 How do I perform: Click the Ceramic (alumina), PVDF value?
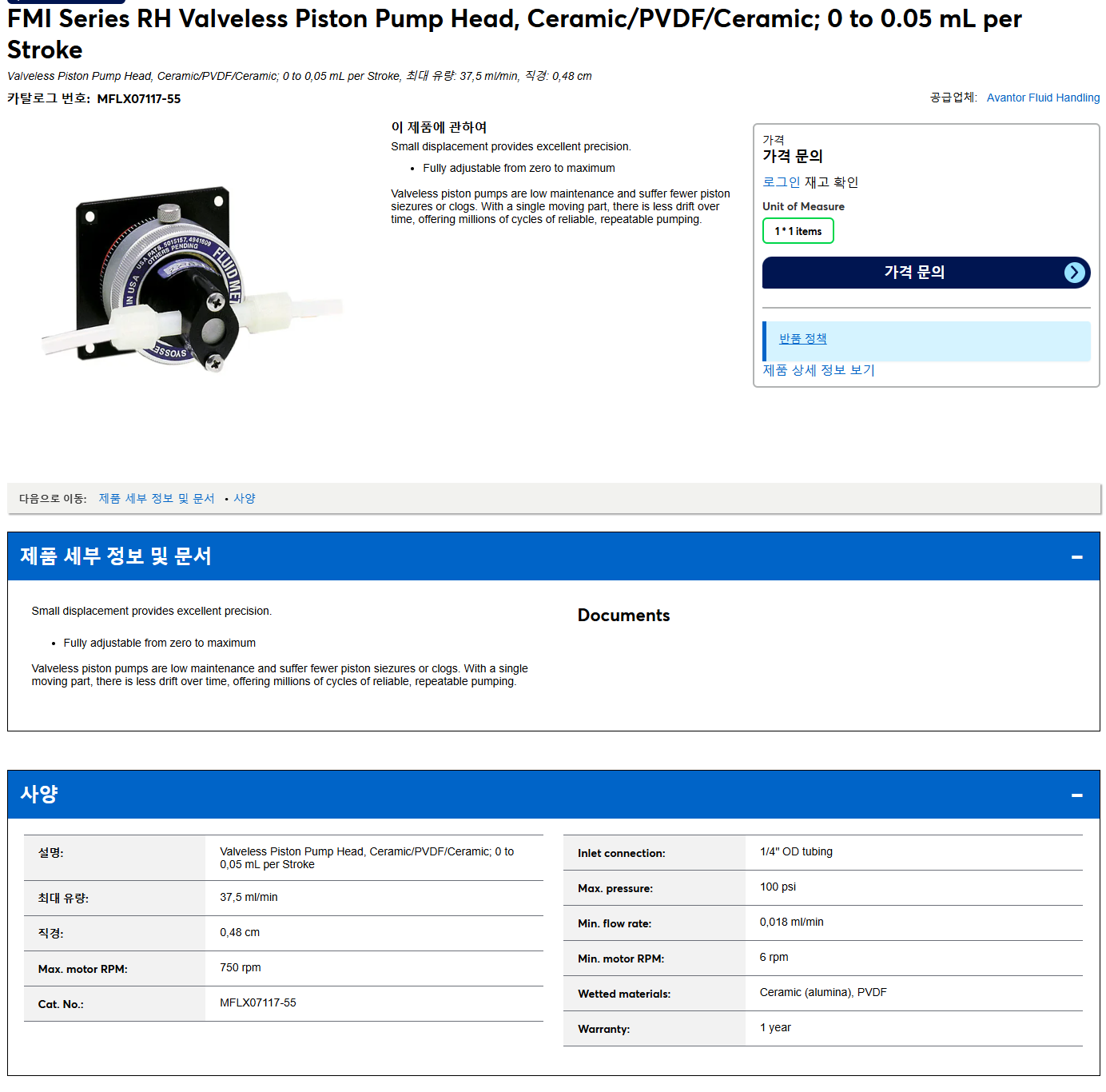(x=823, y=993)
